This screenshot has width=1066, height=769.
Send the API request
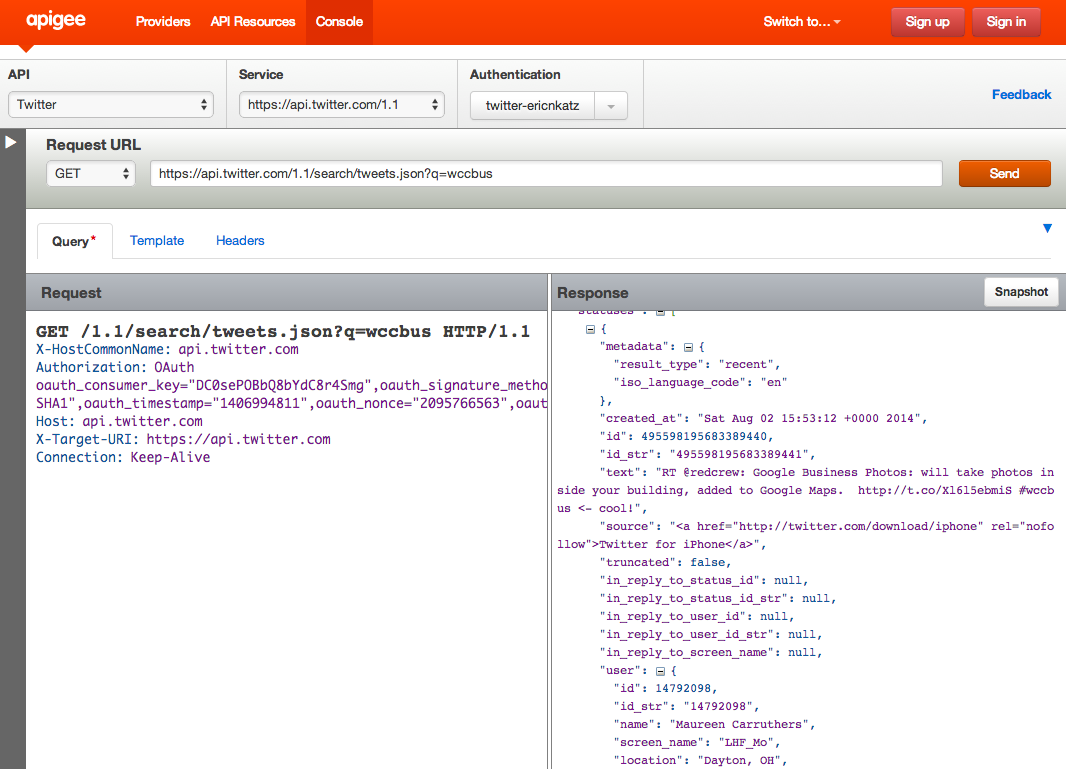[1004, 173]
